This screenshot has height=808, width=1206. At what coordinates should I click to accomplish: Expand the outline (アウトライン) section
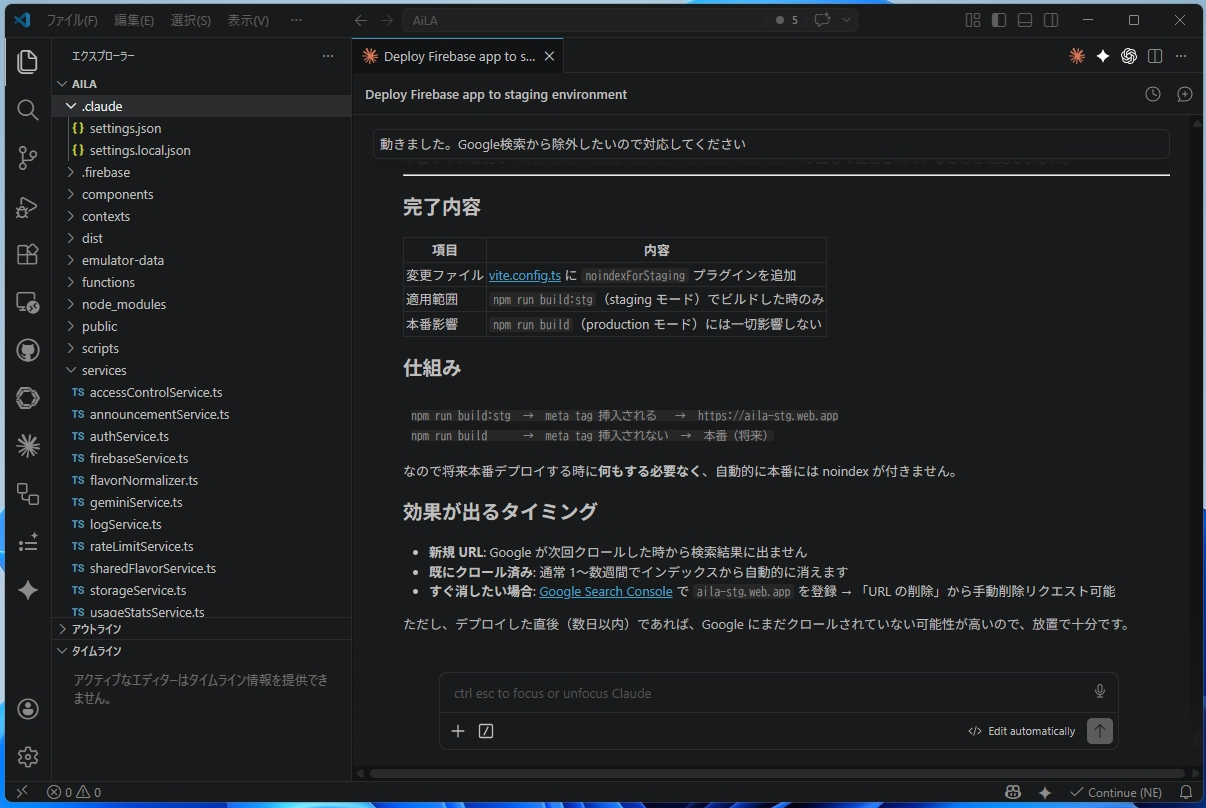[201, 629]
